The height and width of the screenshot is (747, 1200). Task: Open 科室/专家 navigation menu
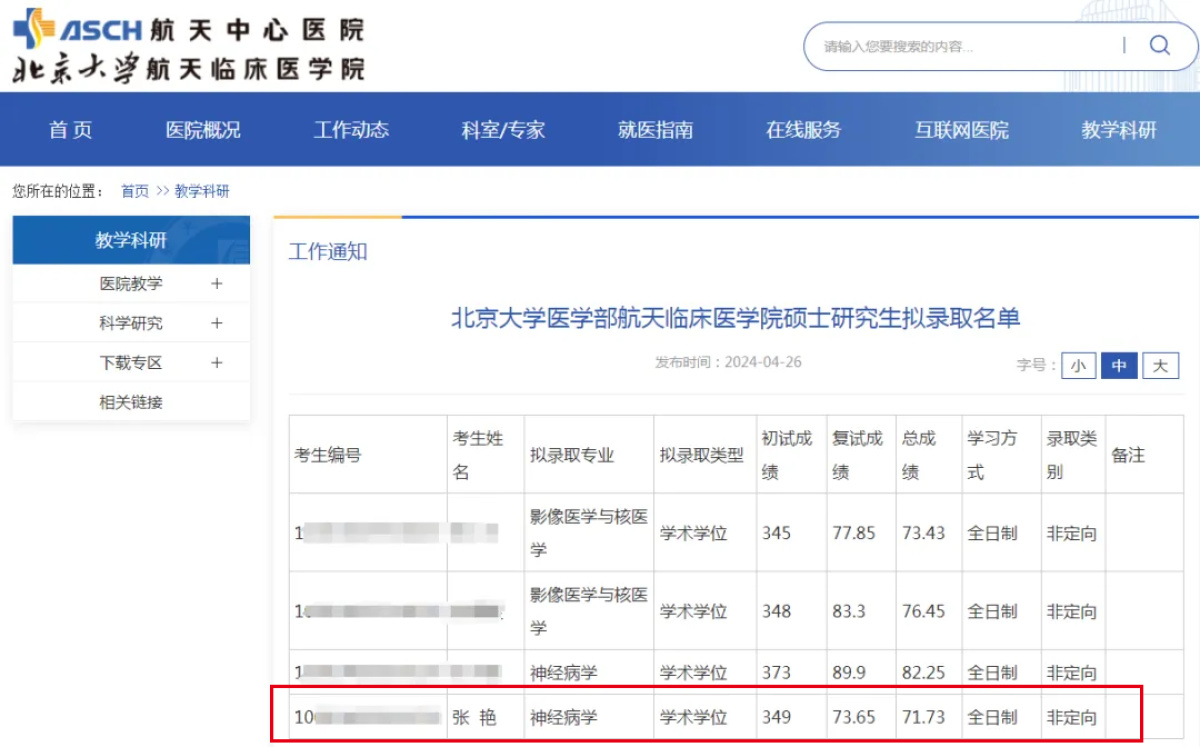point(503,130)
